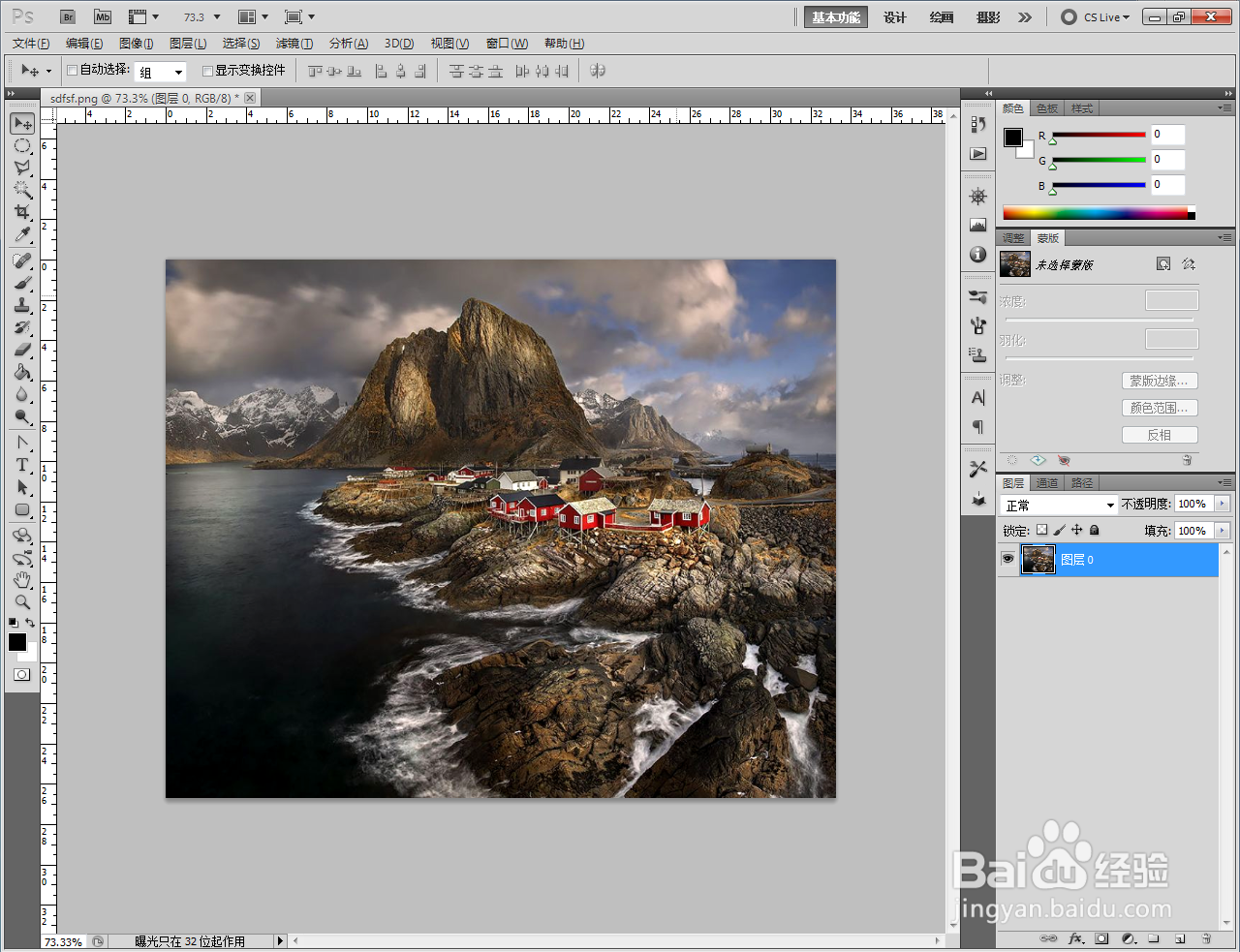Select the Zoom tool
Viewport: 1240px width, 952px height.
[22, 601]
